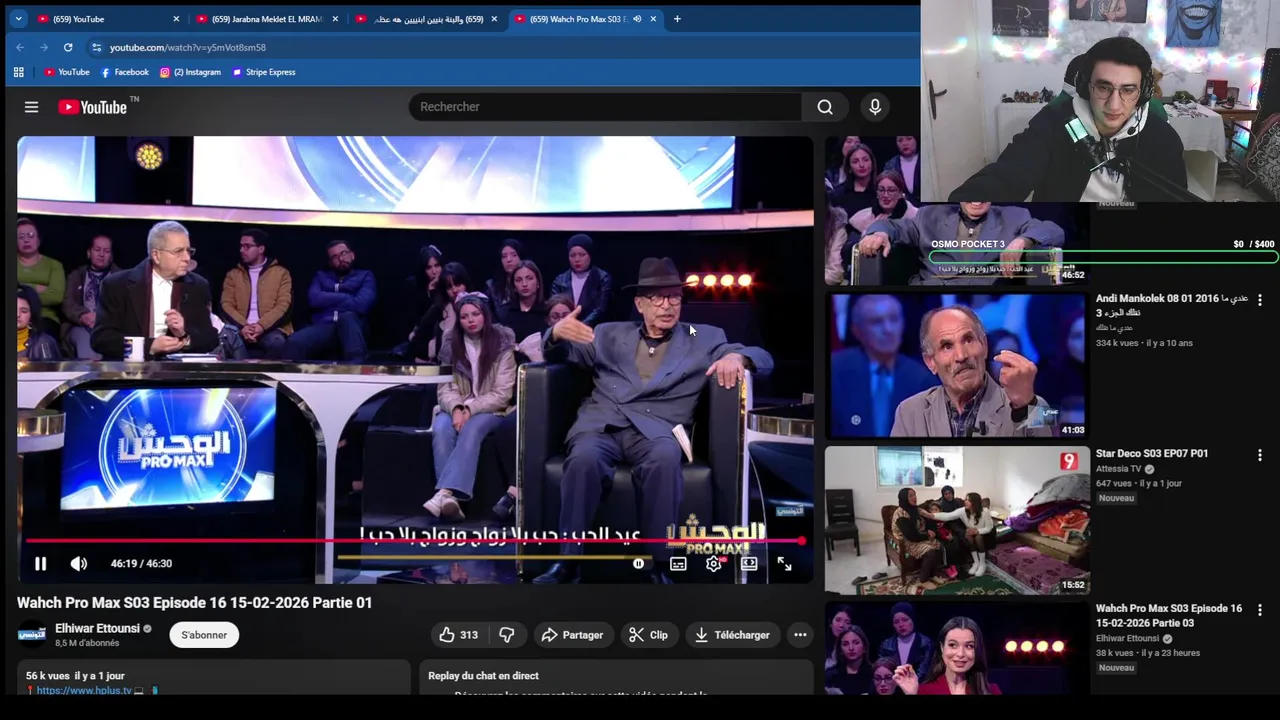Enter fullscreen with the expand icon
Screen dimensions: 1280x720
(785, 564)
